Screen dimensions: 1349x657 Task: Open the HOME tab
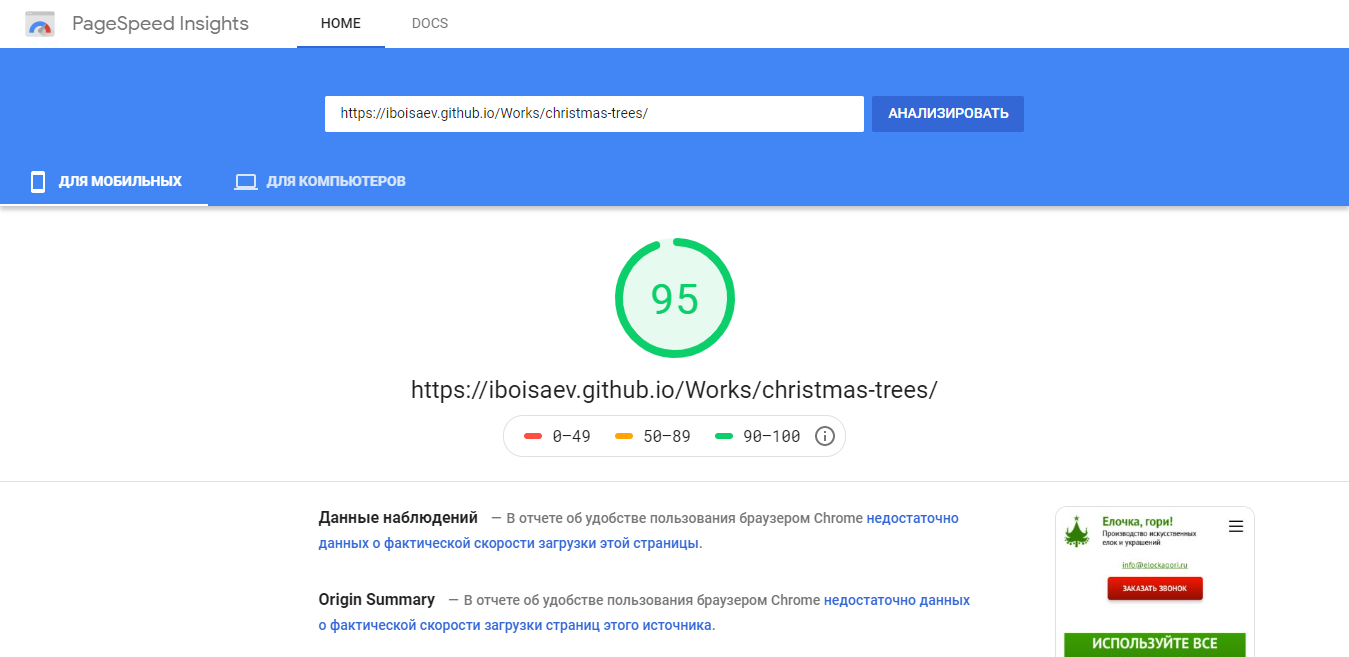tap(341, 24)
